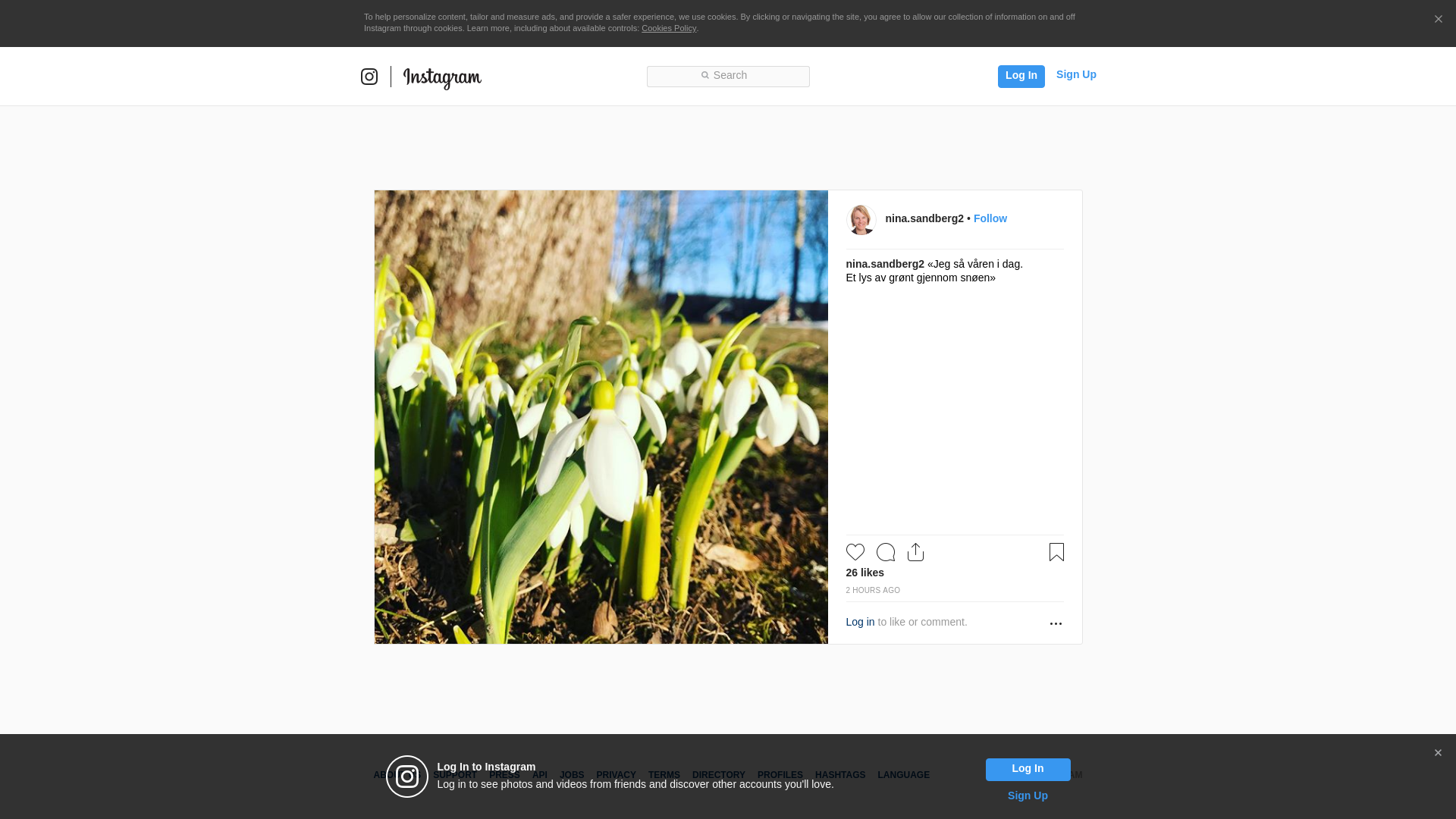Share the post using the share icon
1456x819 pixels.
[915, 552]
